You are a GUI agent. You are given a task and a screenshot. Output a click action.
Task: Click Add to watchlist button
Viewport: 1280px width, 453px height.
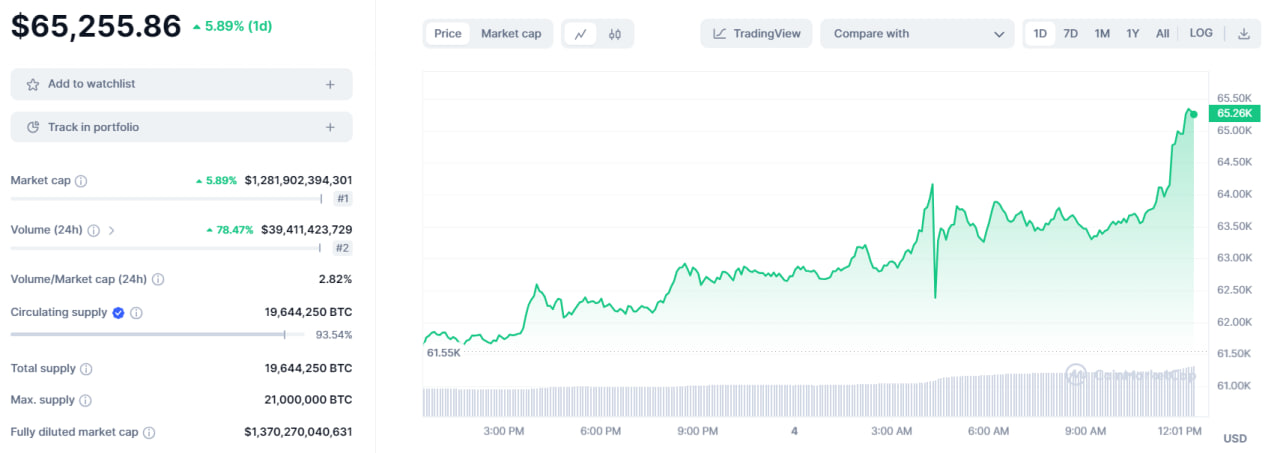(181, 84)
